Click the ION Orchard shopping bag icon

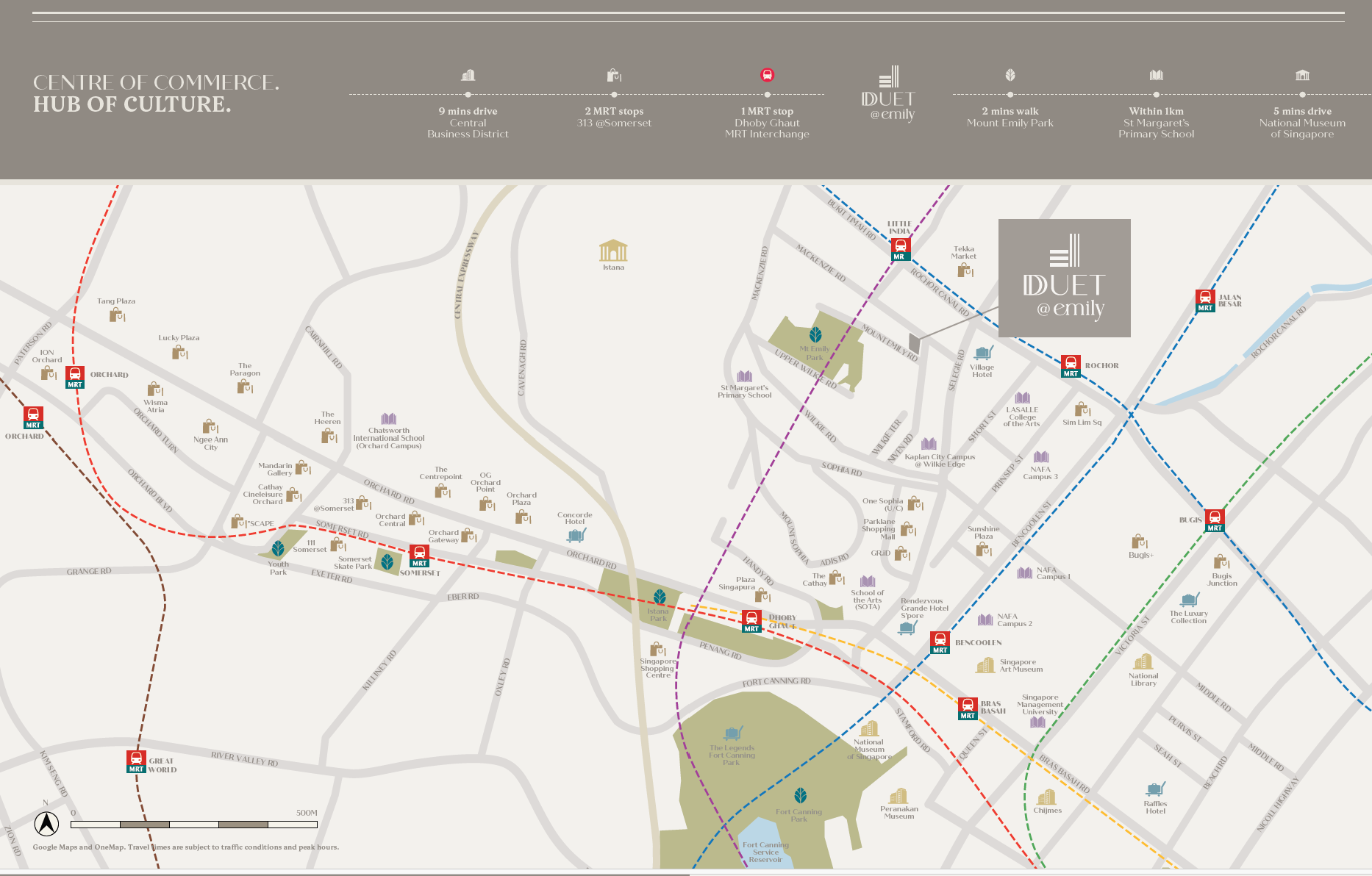click(49, 373)
